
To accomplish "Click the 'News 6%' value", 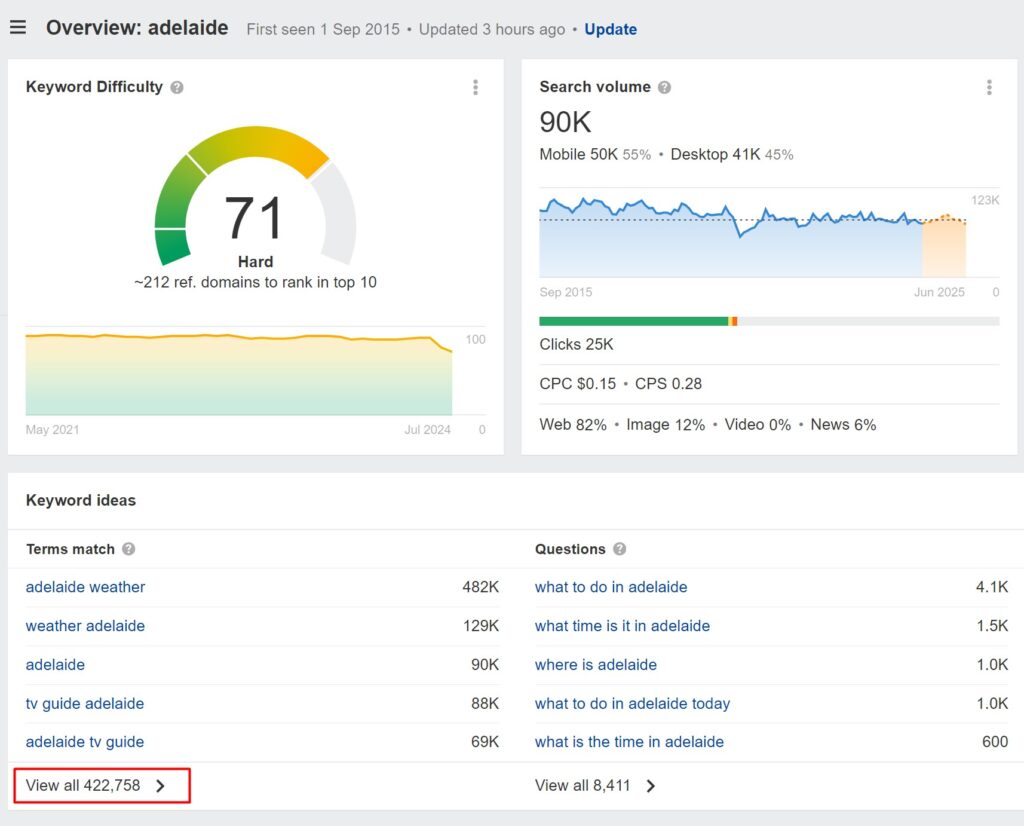I will (844, 424).
